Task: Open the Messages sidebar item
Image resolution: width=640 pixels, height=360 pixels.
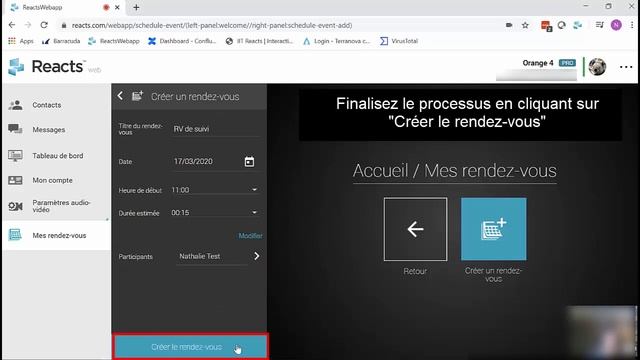Action: [x=56, y=130]
